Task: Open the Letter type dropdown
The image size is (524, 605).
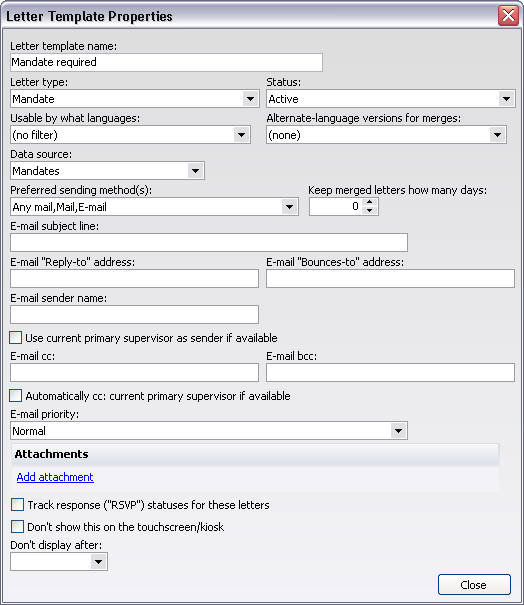Action: tap(250, 99)
